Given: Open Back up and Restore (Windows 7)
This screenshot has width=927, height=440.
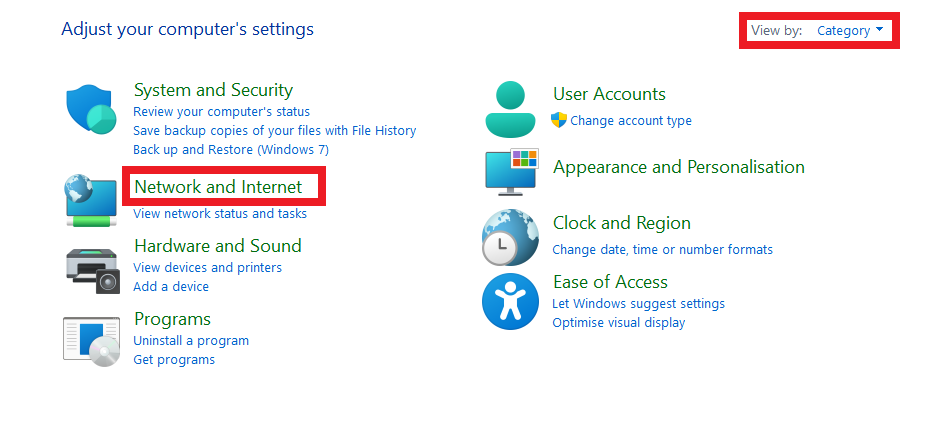Looking at the screenshot, I should point(230,150).
